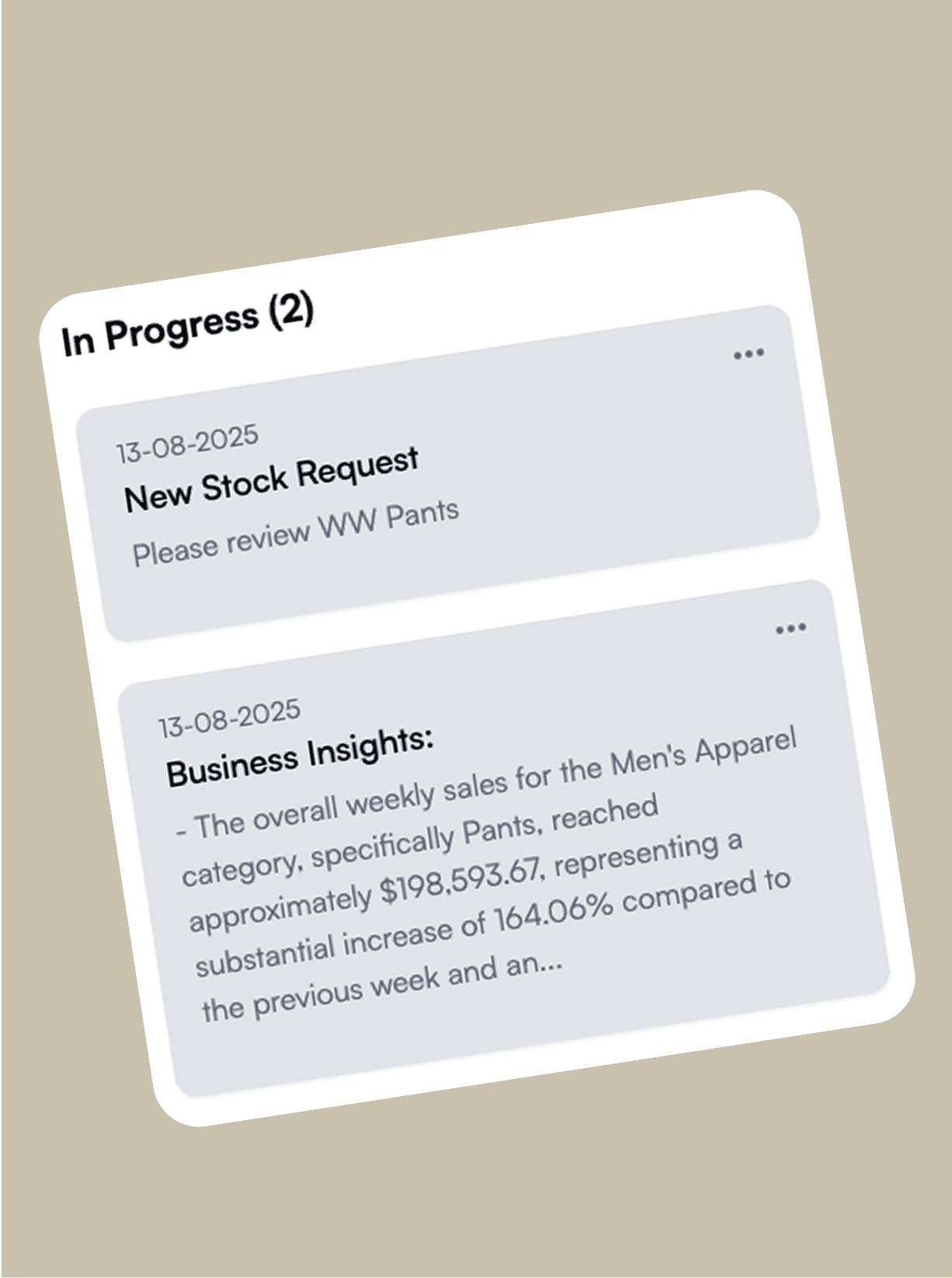Viewport: 952px width, 1278px height.
Task: Click the date label on Business Insights card
Action: click(x=228, y=719)
